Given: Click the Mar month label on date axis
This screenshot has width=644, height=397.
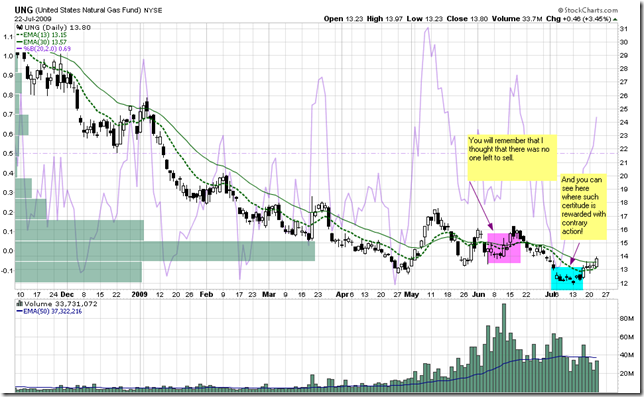Looking at the screenshot, I should (269, 294).
